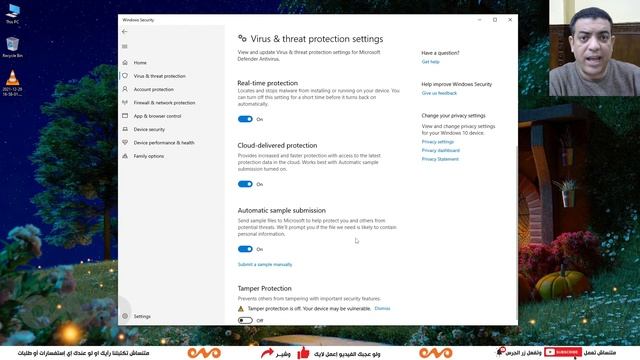The image size is (640, 360).
Task: Click the App & browser control icon
Action: point(125,116)
